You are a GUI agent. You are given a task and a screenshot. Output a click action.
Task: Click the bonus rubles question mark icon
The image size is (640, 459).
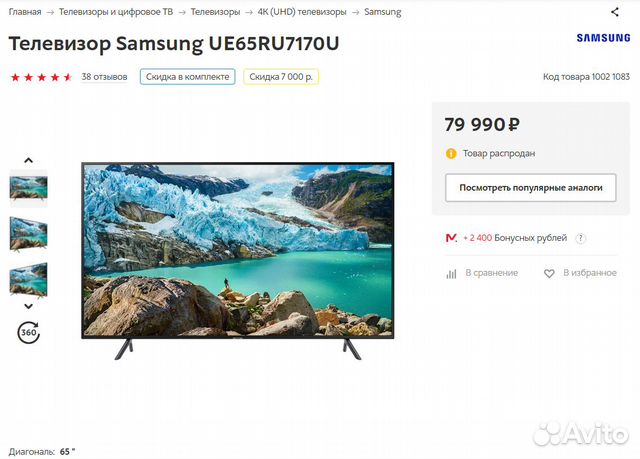point(580,238)
